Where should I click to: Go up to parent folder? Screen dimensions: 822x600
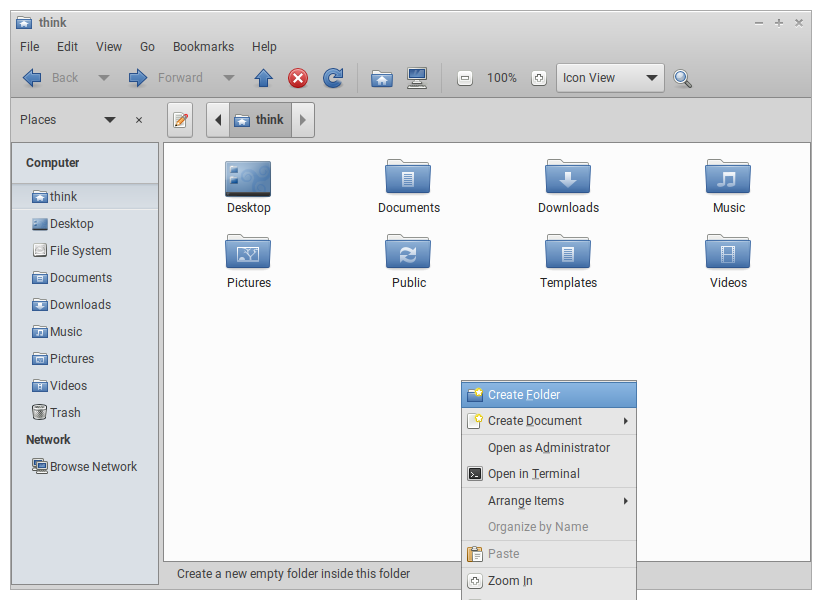pos(264,78)
